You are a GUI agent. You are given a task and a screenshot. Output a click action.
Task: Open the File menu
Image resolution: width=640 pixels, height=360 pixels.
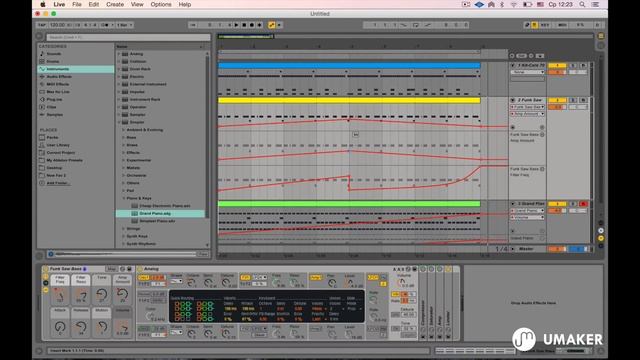coord(77,4)
